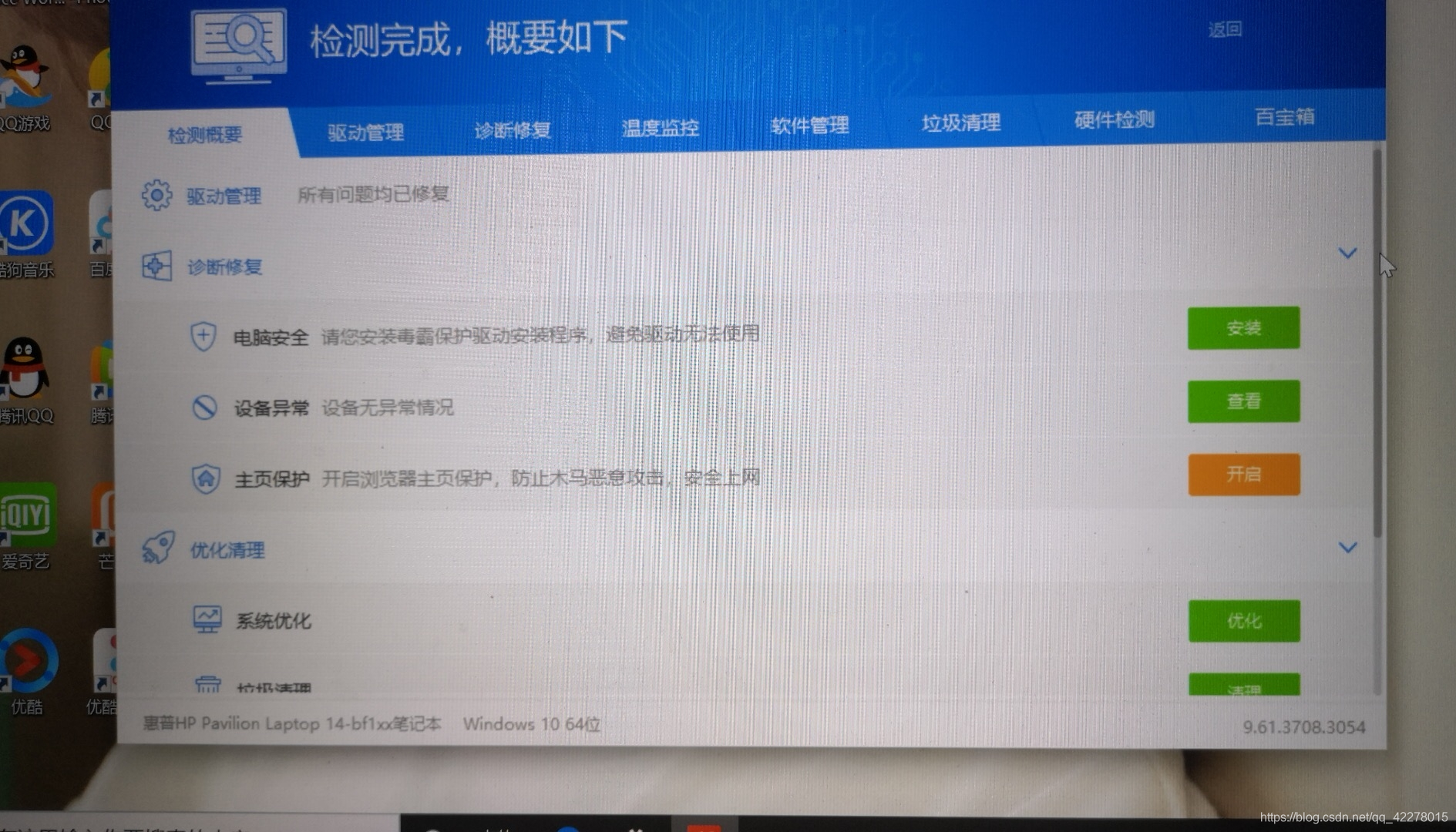Select the 软件管理 tab
1456x832 pixels.
tap(809, 126)
